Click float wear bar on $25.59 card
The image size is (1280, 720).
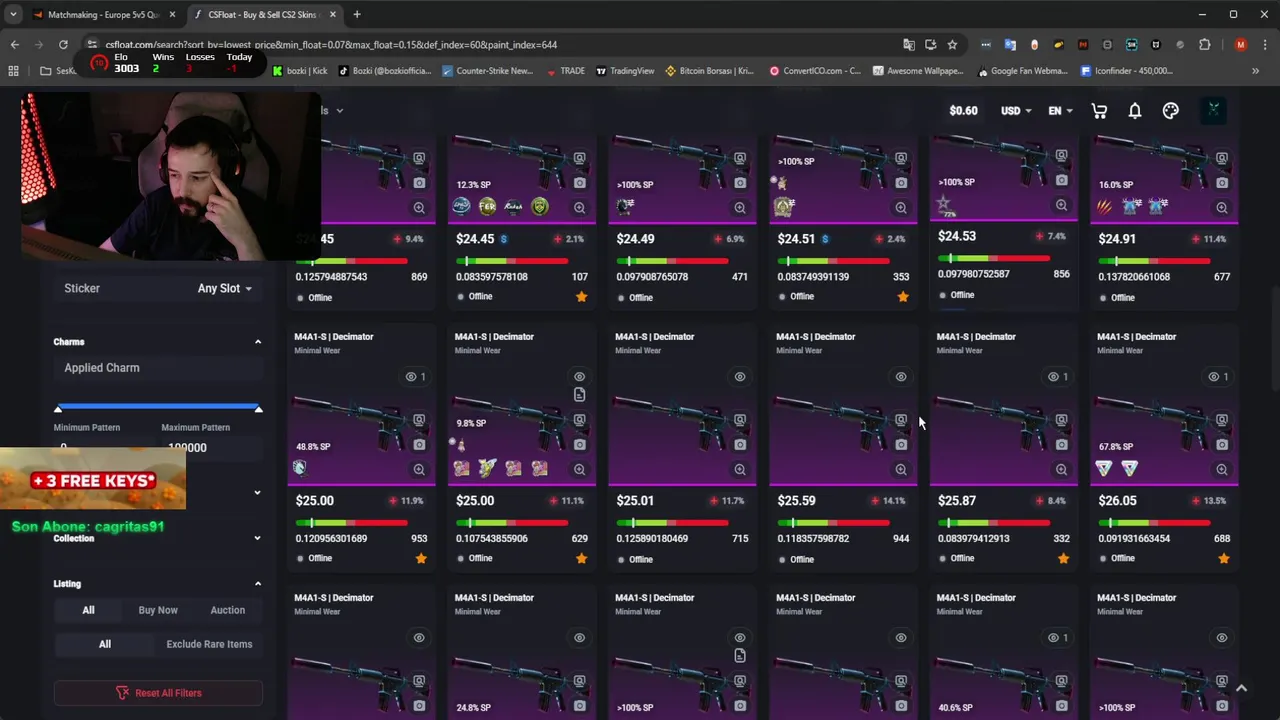pos(833,522)
